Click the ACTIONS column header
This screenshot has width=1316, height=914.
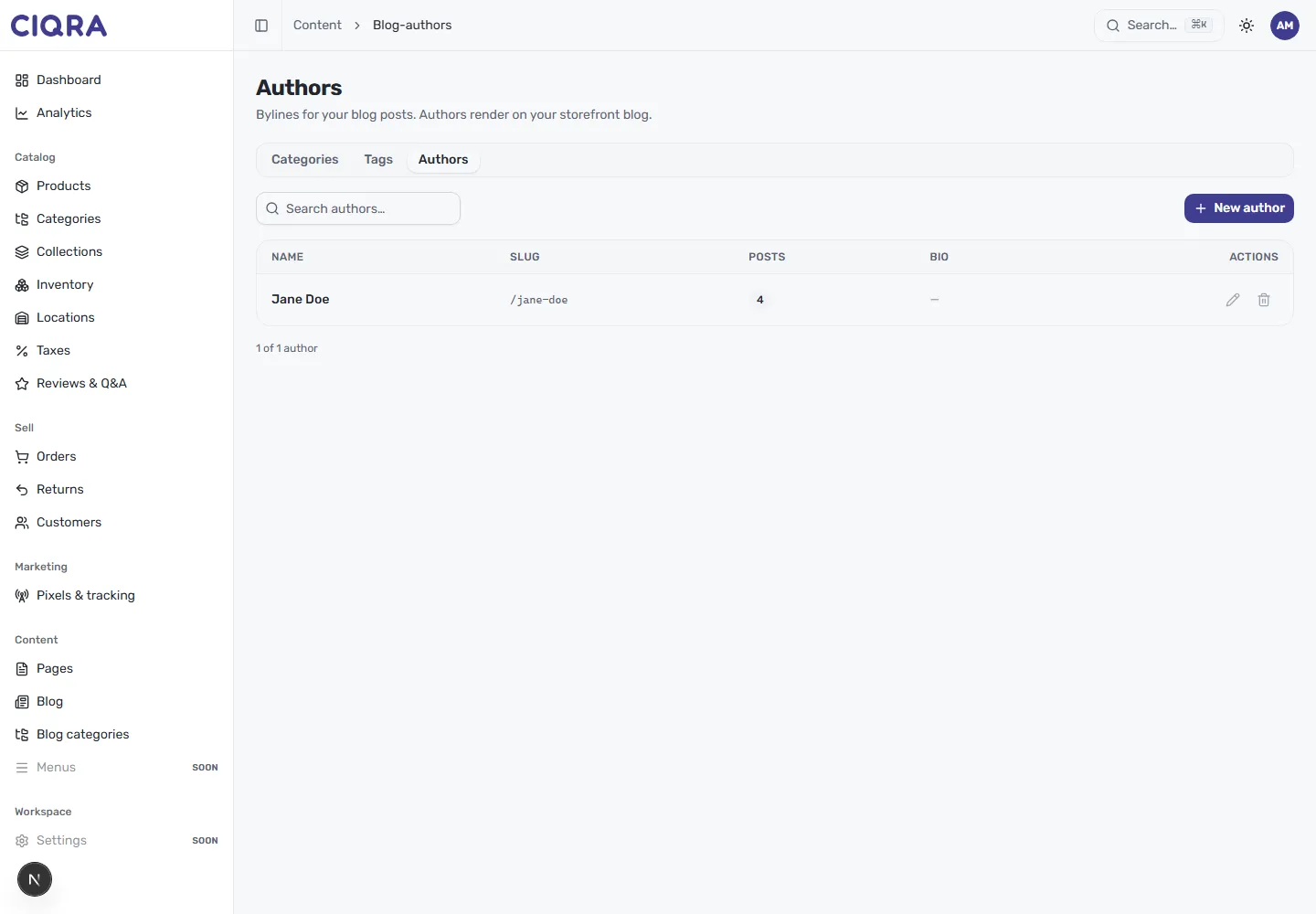coord(1254,257)
